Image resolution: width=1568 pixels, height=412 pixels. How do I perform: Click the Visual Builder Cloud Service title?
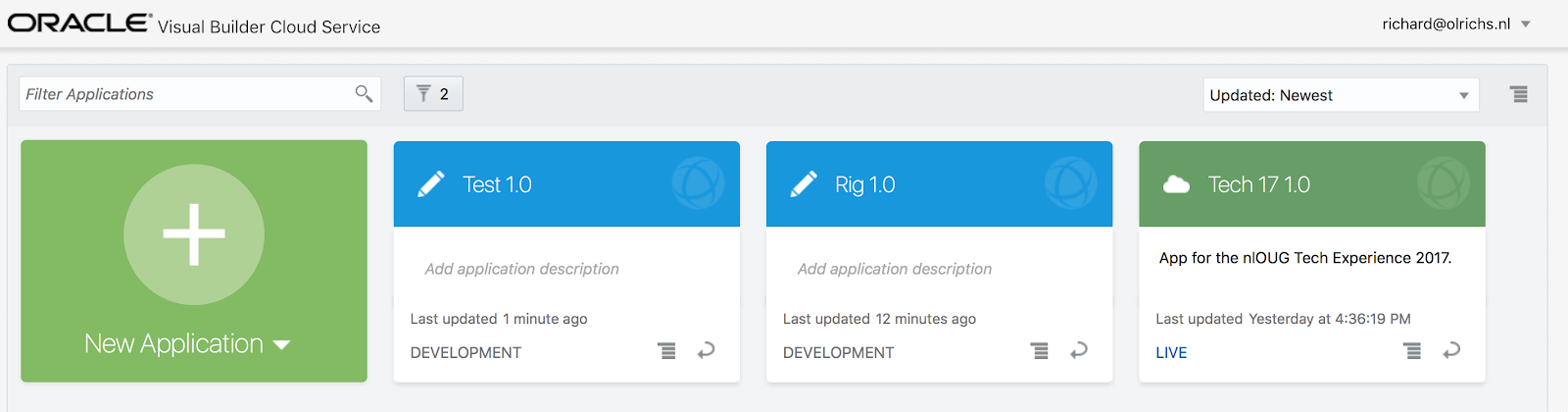click(x=269, y=27)
